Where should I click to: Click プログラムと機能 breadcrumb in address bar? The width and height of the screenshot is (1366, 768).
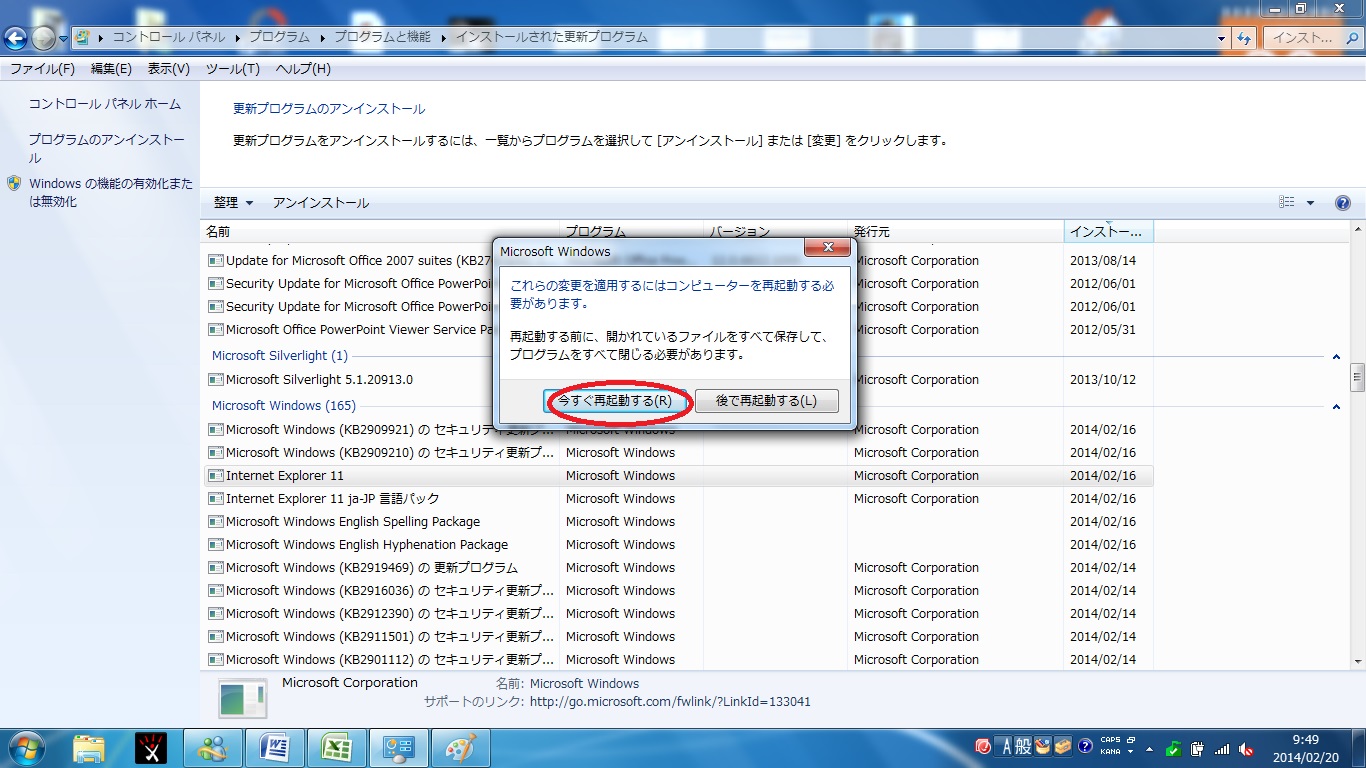(382, 37)
